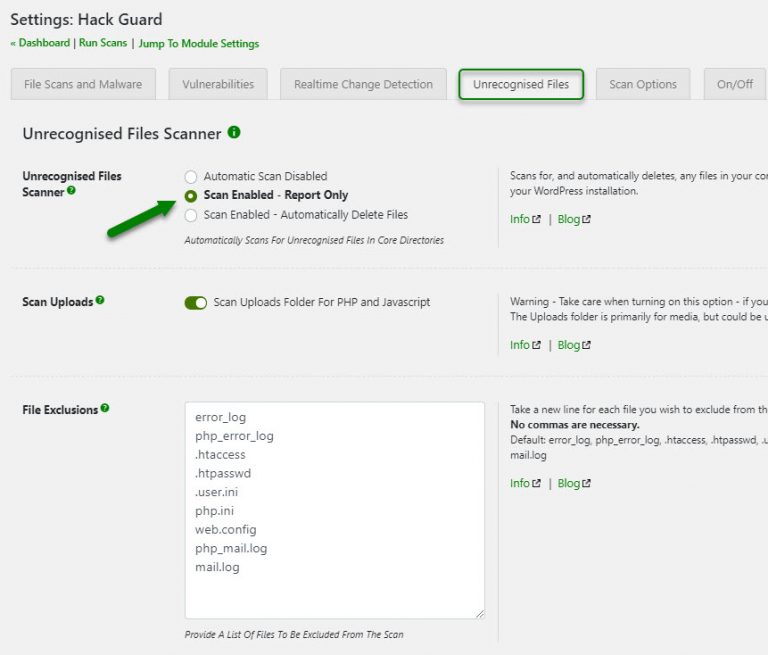Click php.ini entry in exclusions
The width and height of the screenshot is (768, 655).
pyautogui.click(x=214, y=511)
